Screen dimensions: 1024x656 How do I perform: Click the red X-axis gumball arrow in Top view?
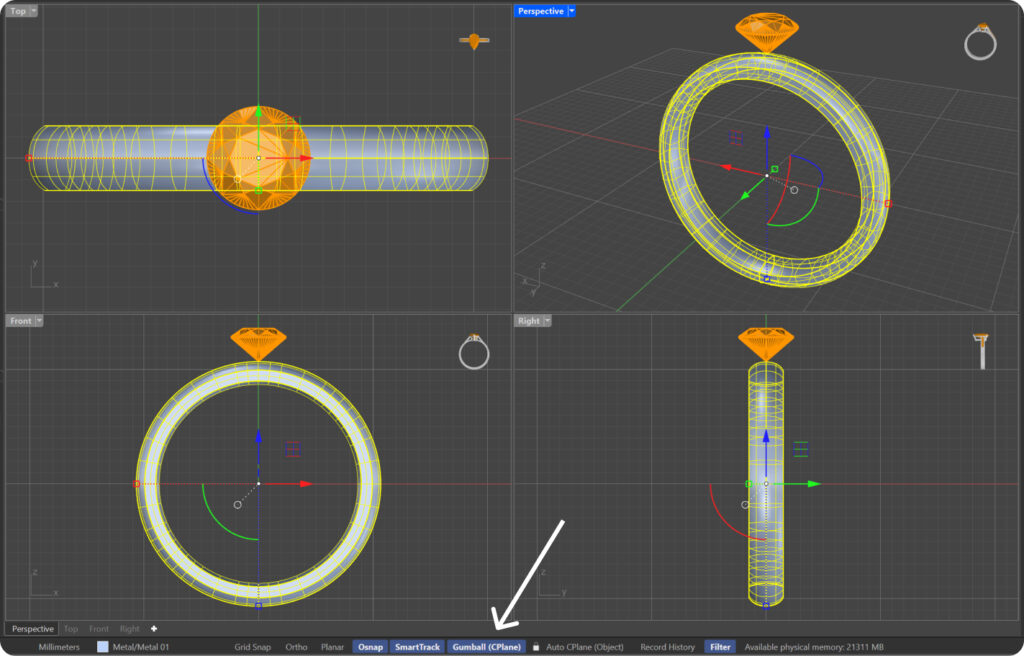[x=305, y=158]
